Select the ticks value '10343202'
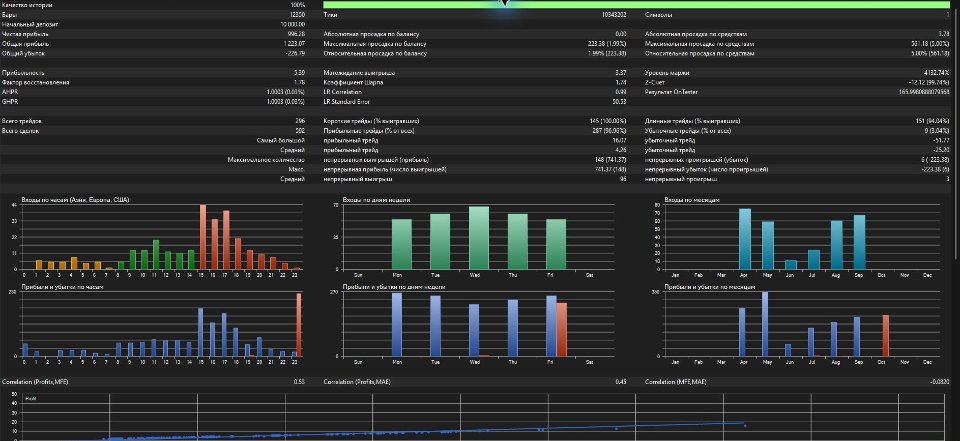 tap(614, 15)
